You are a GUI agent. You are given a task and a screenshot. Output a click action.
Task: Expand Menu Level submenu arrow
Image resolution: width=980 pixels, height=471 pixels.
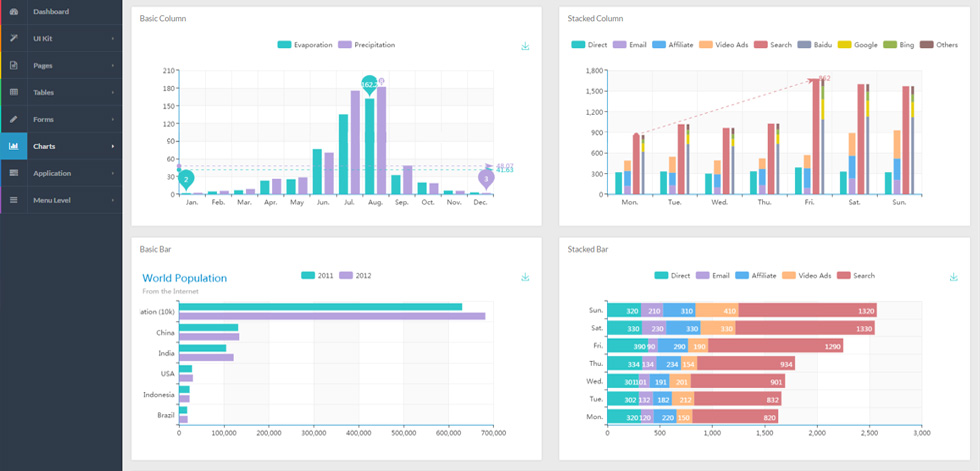[112, 200]
